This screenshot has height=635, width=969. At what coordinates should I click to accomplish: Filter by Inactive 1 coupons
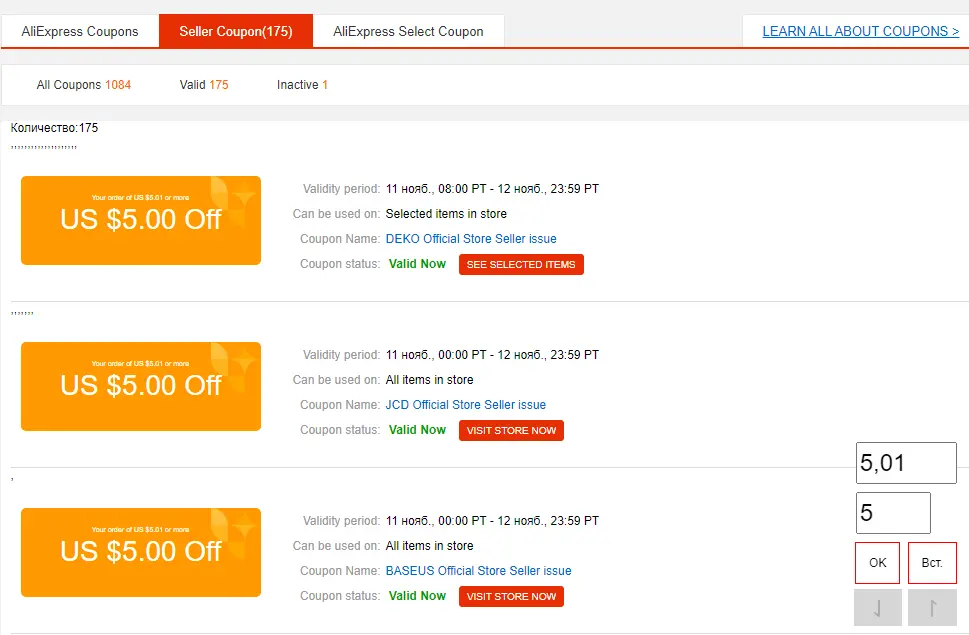(302, 85)
